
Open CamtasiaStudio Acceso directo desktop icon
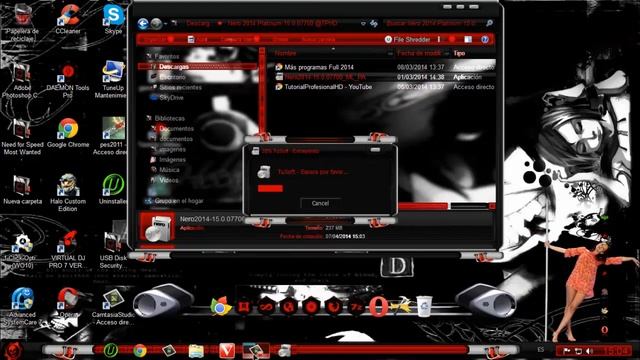point(113,307)
